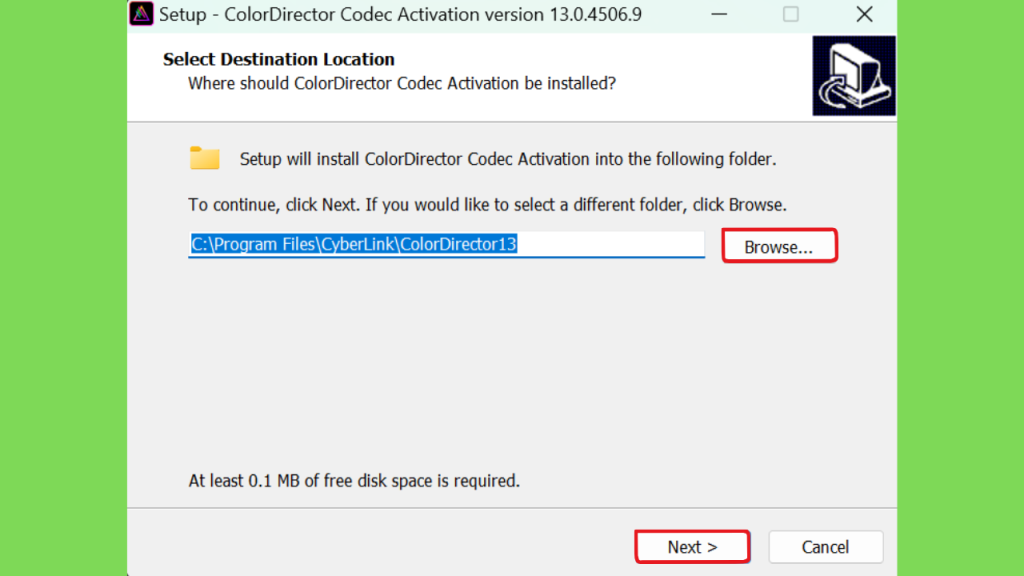This screenshot has height=576, width=1024.
Task: Click the free disk space requirement text
Action: tap(354, 481)
